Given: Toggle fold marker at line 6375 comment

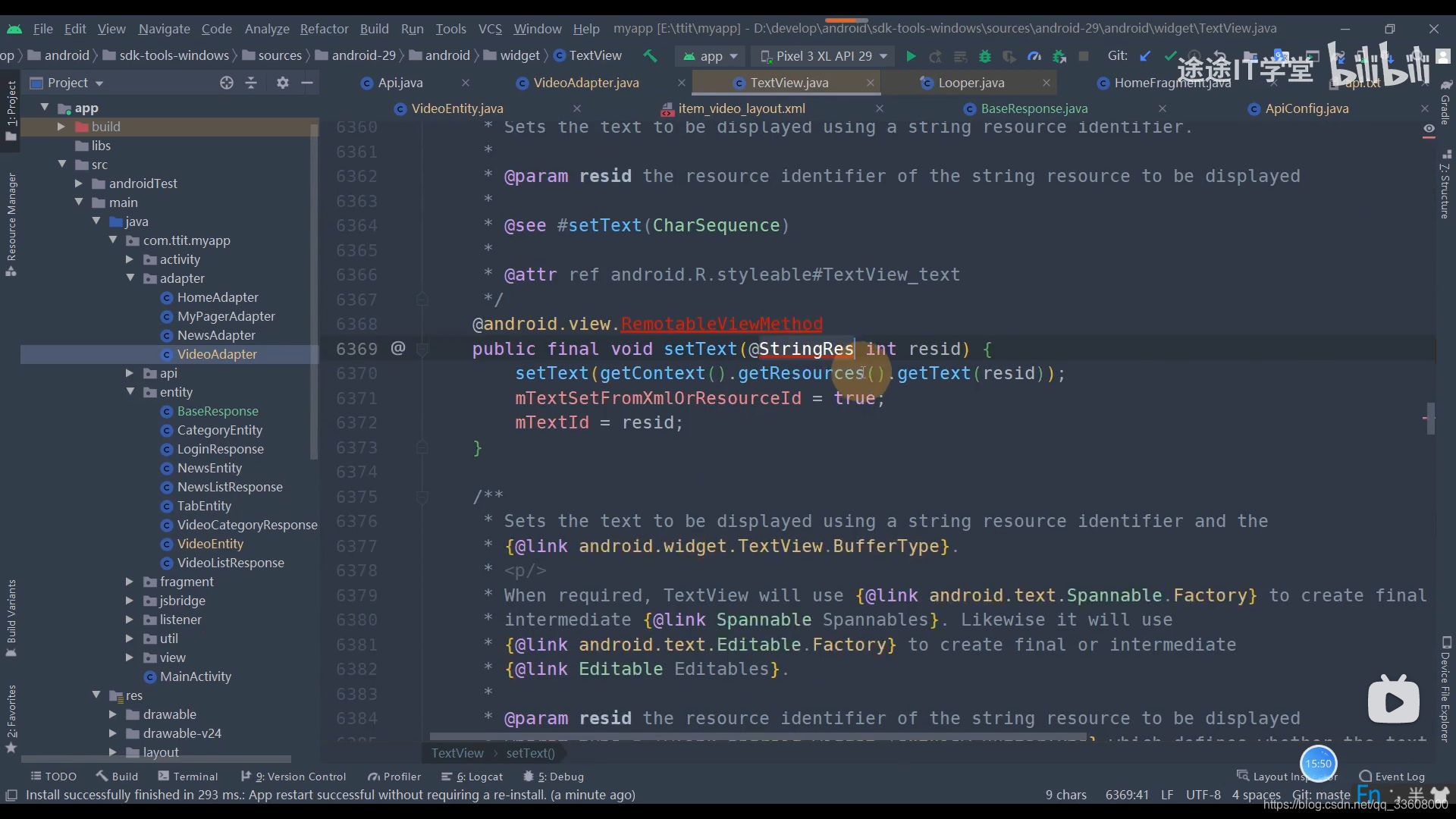Looking at the screenshot, I should (x=423, y=497).
